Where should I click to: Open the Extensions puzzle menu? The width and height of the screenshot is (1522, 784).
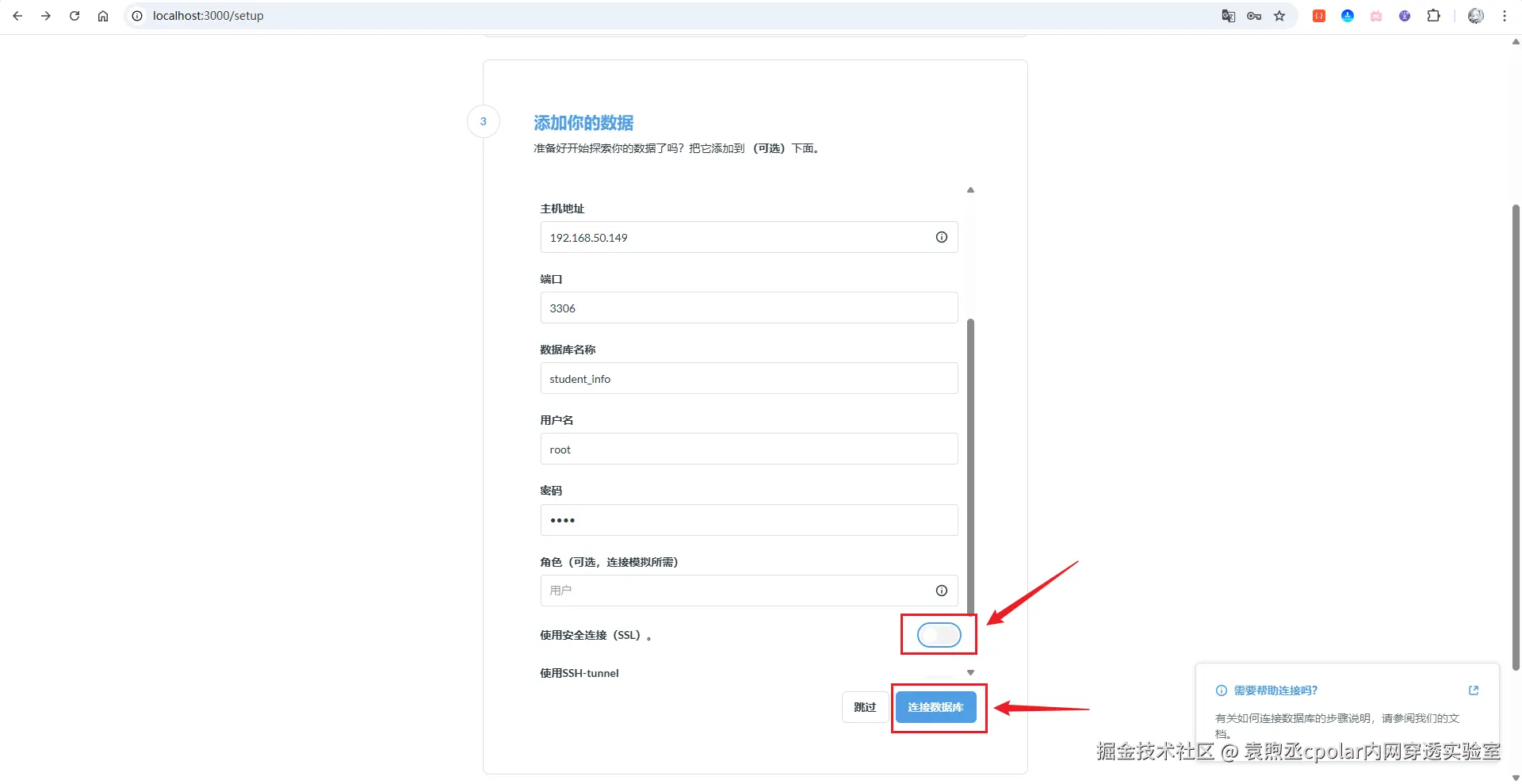[1433, 16]
